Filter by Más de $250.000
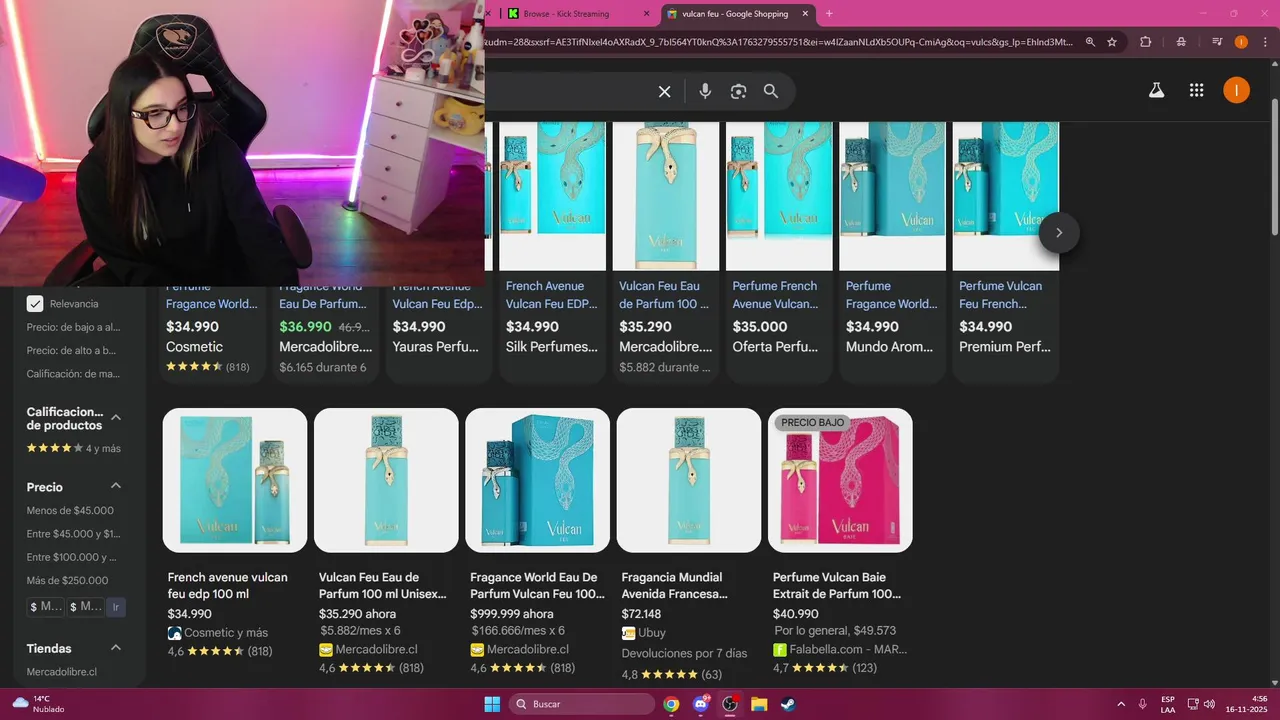 tap(67, 580)
